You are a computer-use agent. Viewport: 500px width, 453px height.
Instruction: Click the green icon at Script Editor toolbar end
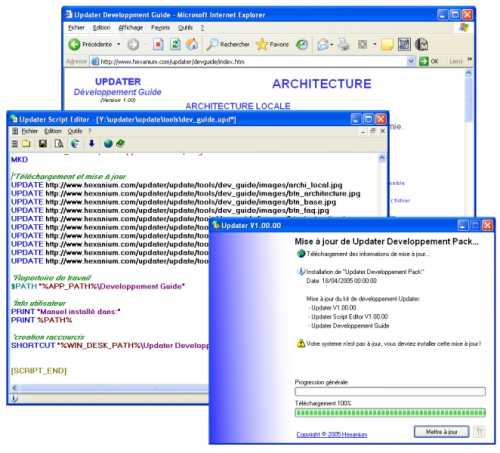click(x=120, y=143)
